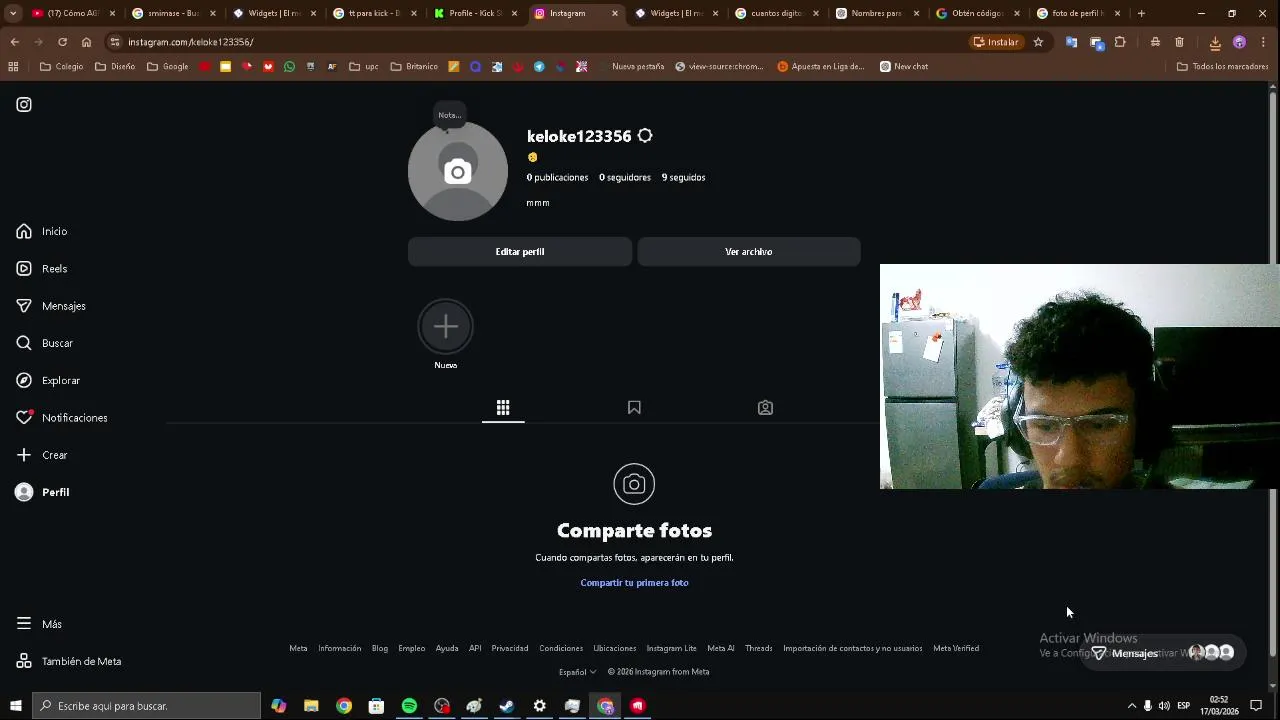Viewport: 1280px width, 720px height.
Task: Click the Ver archivo button
Action: coord(749,252)
